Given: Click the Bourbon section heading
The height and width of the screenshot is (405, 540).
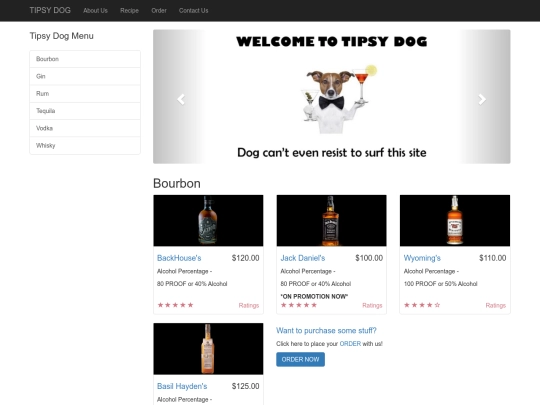Looking at the screenshot, I should click(177, 183).
